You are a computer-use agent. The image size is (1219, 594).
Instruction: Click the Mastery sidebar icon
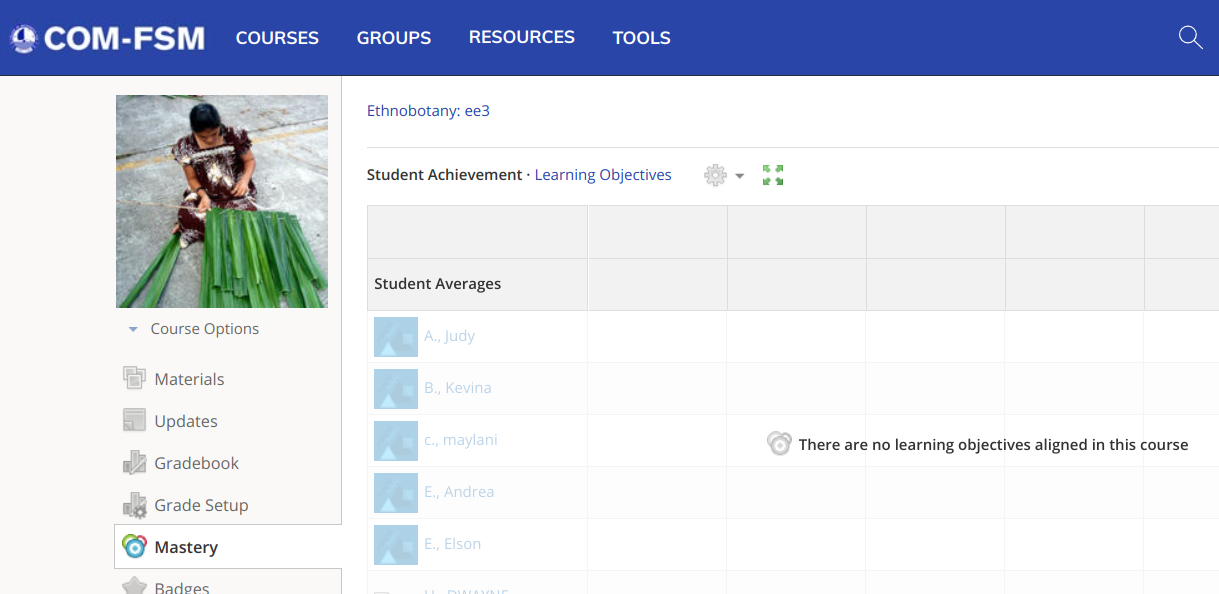pyautogui.click(x=134, y=547)
